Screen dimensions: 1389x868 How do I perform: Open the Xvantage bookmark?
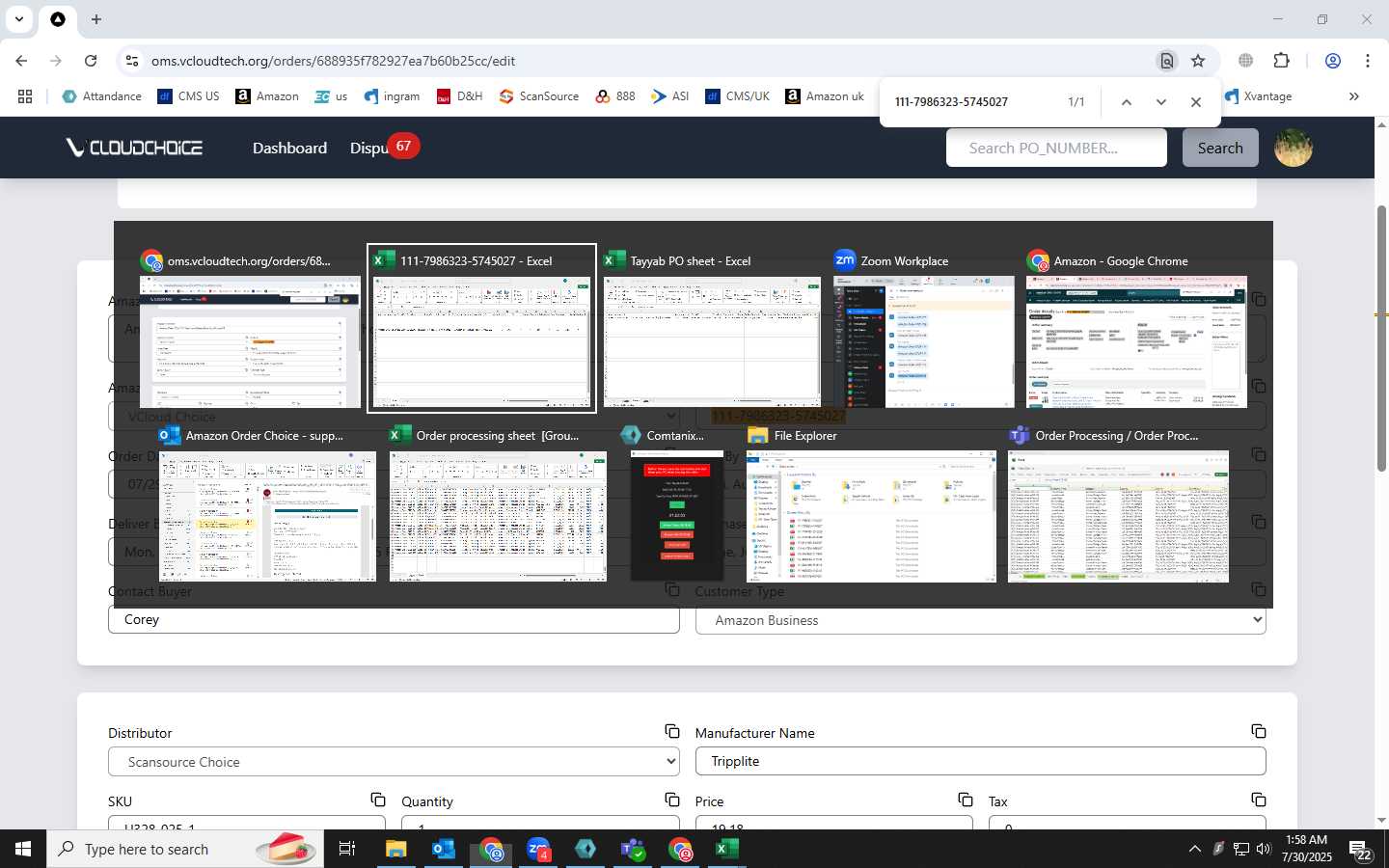[x=1258, y=96]
